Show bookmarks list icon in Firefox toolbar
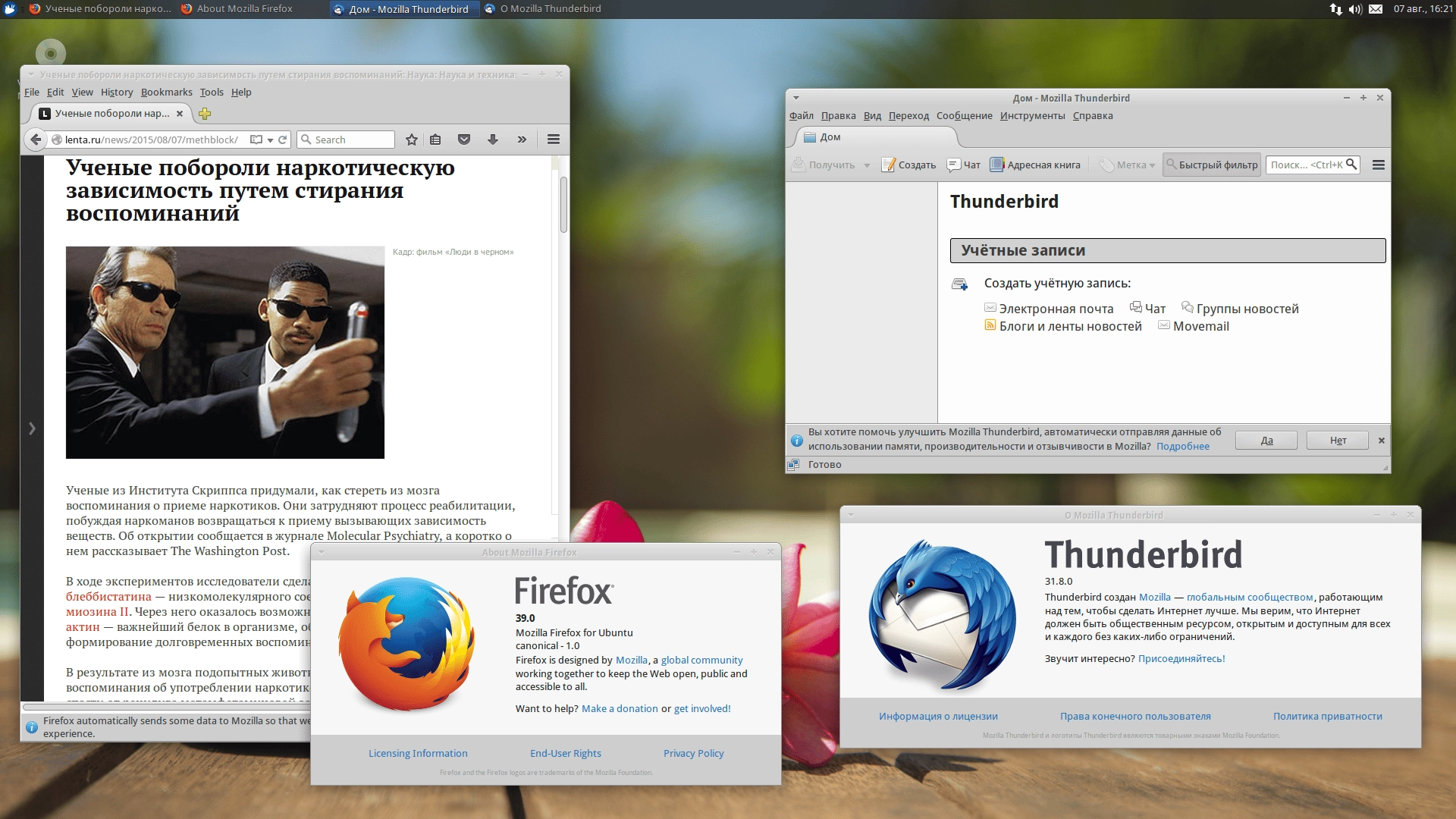The image size is (1456, 819). [435, 140]
